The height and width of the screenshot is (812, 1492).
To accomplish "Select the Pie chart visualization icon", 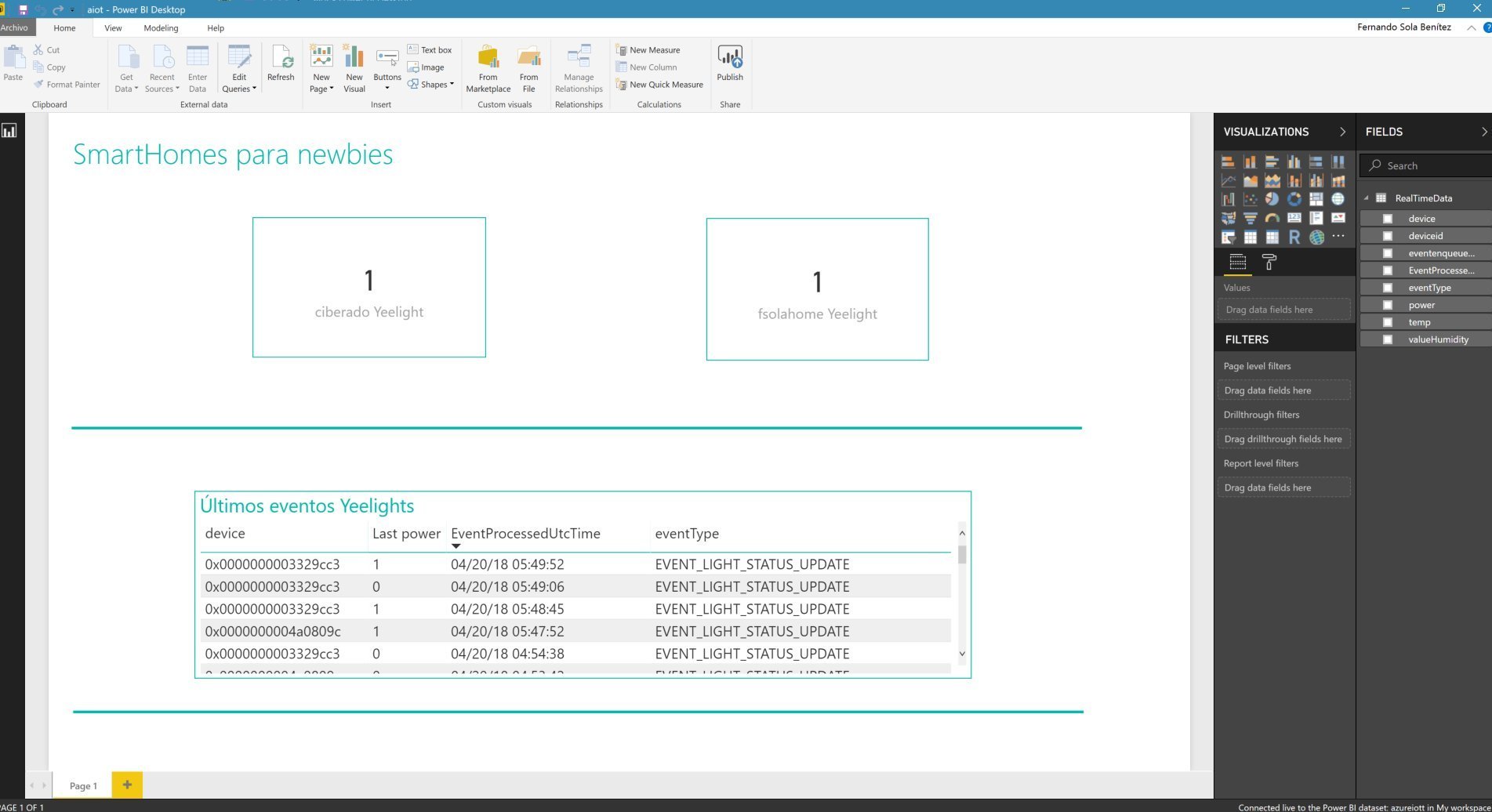I will coord(1272,199).
